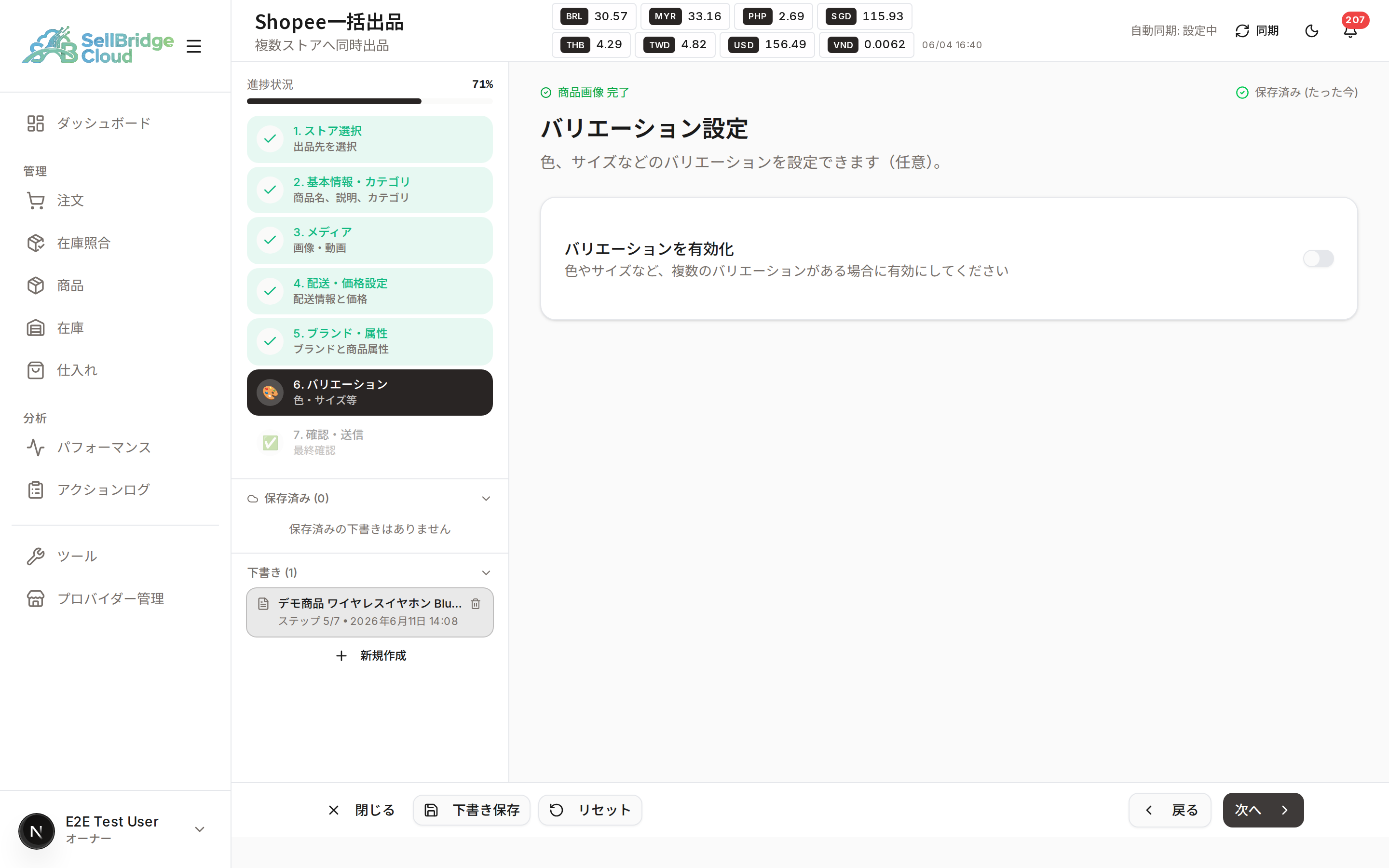Click the 下書き保存 button

click(472, 810)
